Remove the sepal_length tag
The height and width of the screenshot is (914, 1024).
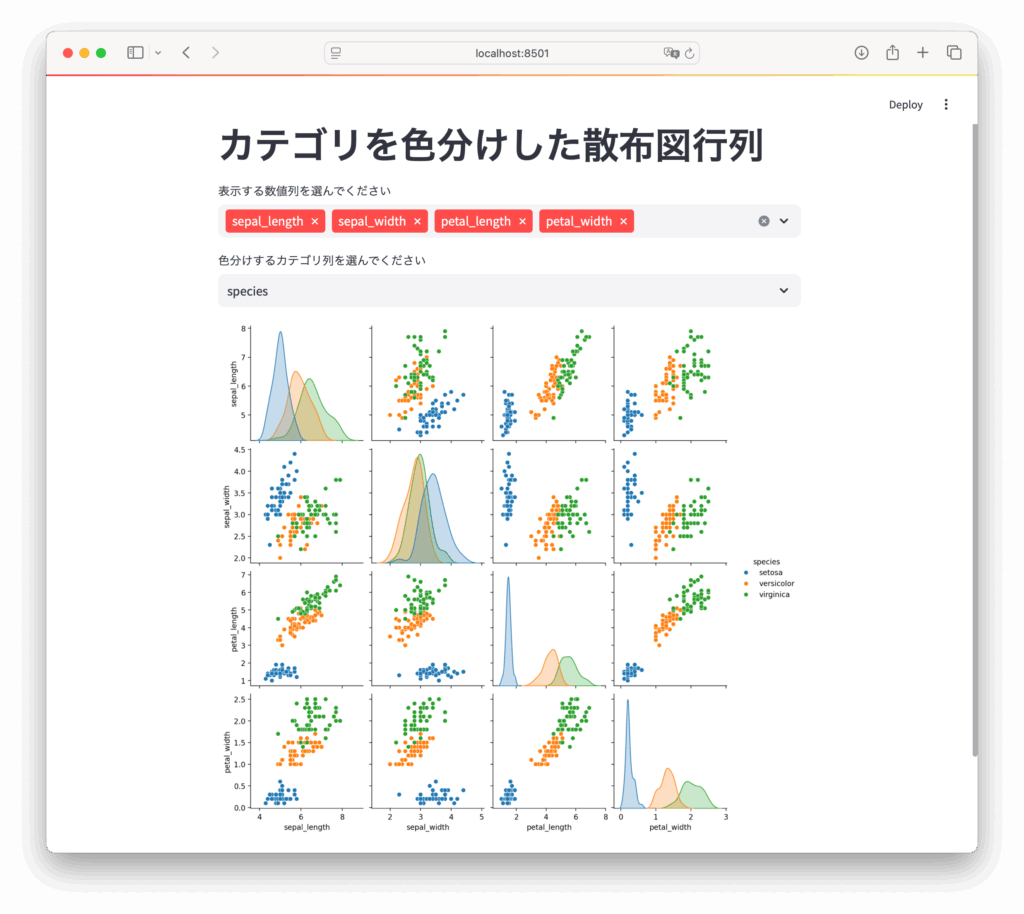point(315,222)
